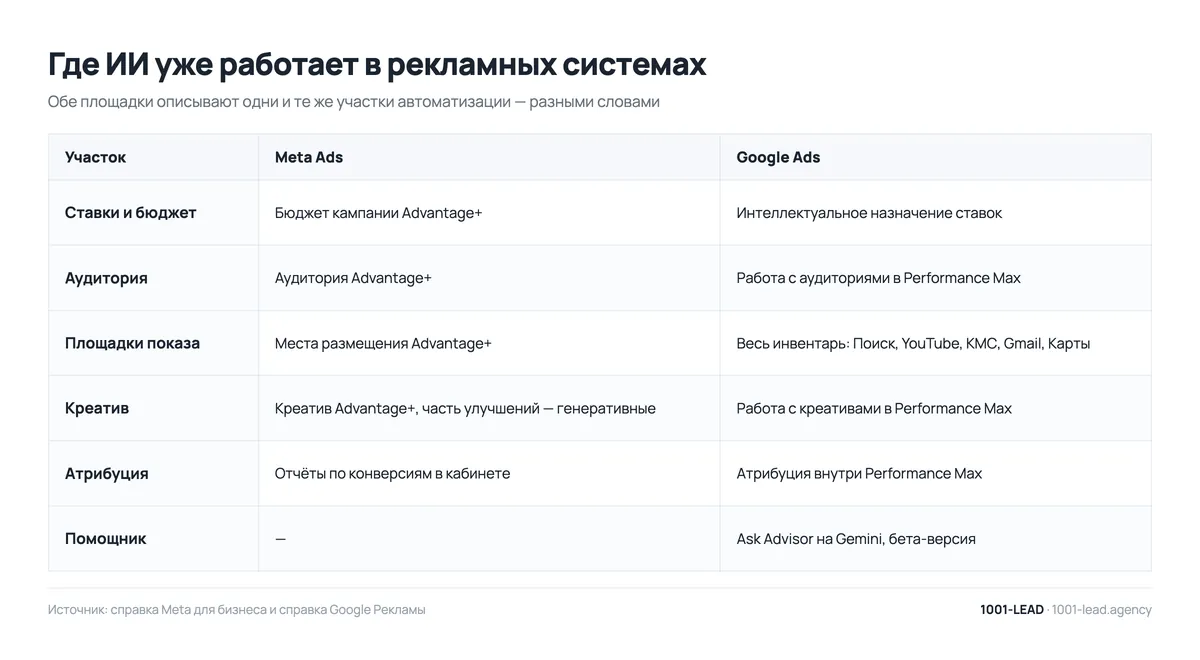Click the cell "Отчёты по конверсиям в кабинете"
Image resolution: width=1200 pixels, height=660 pixels.
click(392, 473)
